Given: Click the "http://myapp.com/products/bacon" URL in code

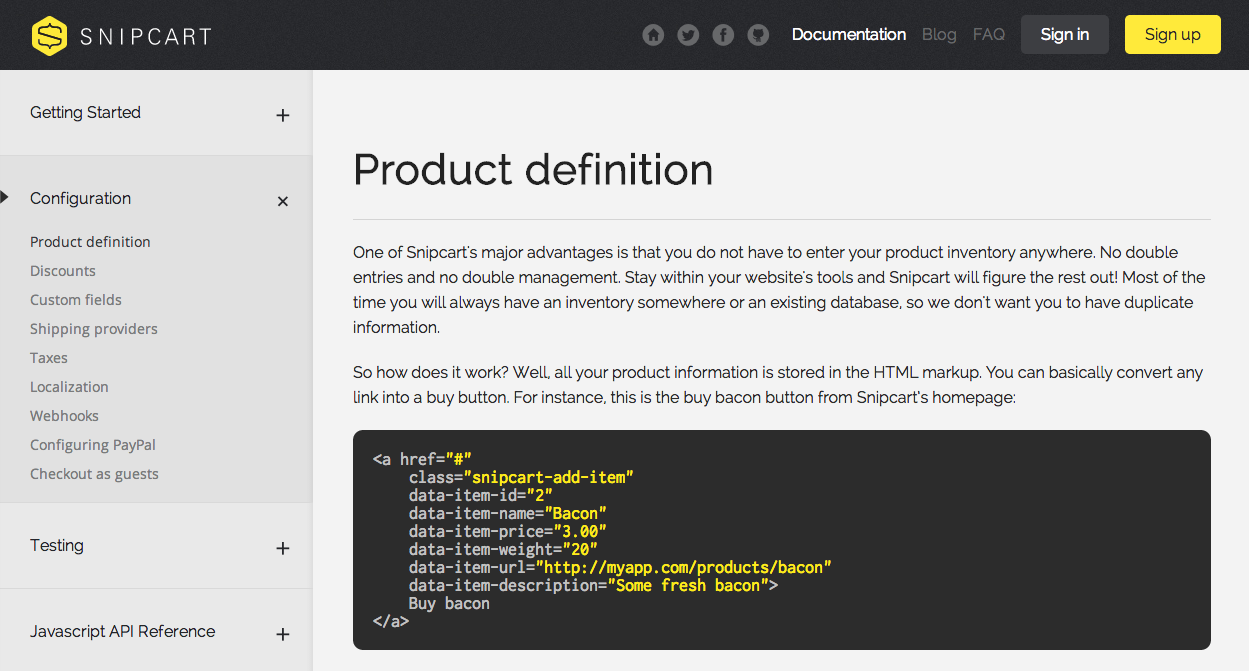Looking at the screenshot, I should [684, 568].
